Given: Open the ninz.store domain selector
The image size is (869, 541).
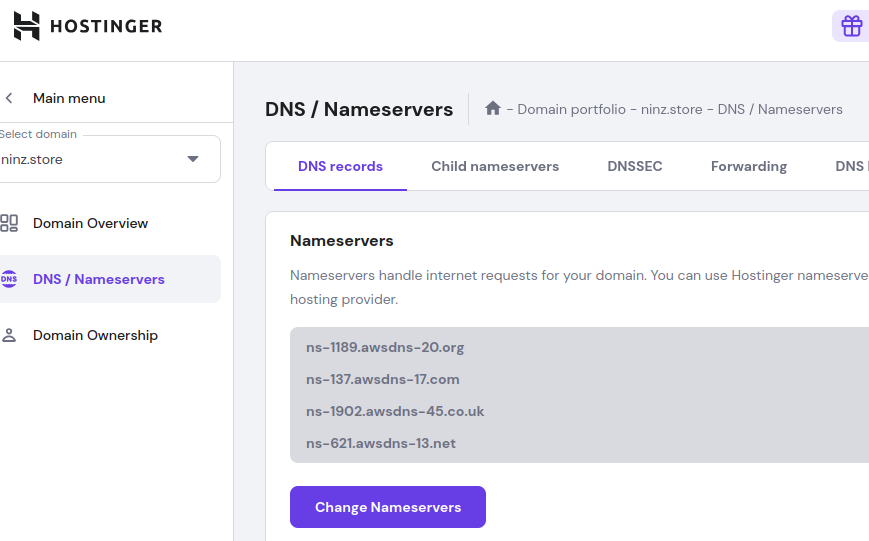Looking at the screenshot, I should pyautogui.click(x=110, y=159).
